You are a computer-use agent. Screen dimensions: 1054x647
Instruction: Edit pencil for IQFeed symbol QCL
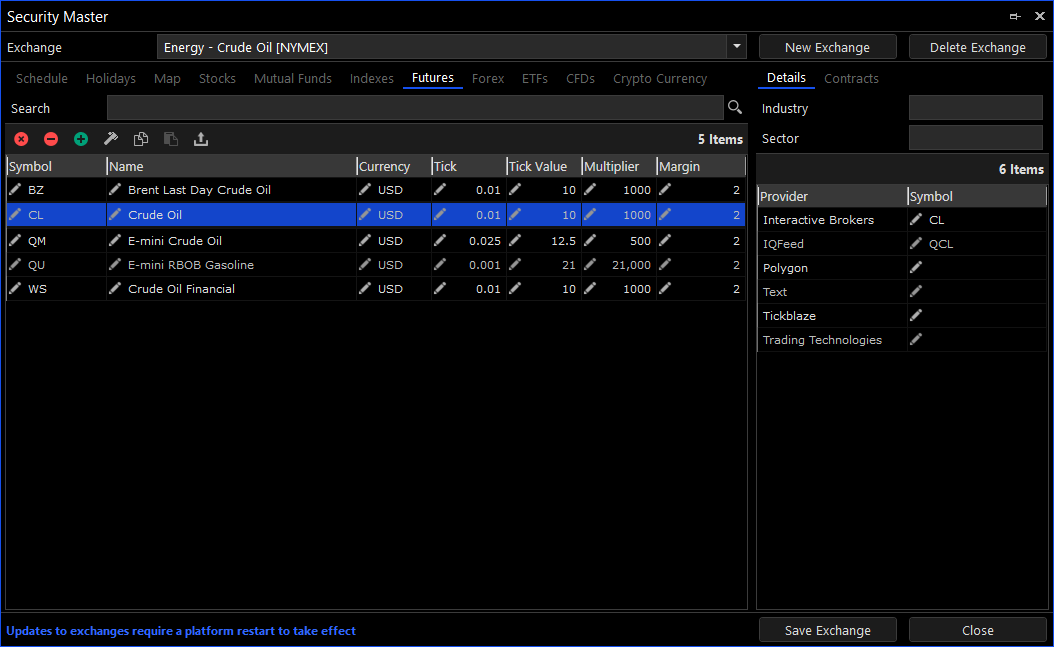[916, 244]
